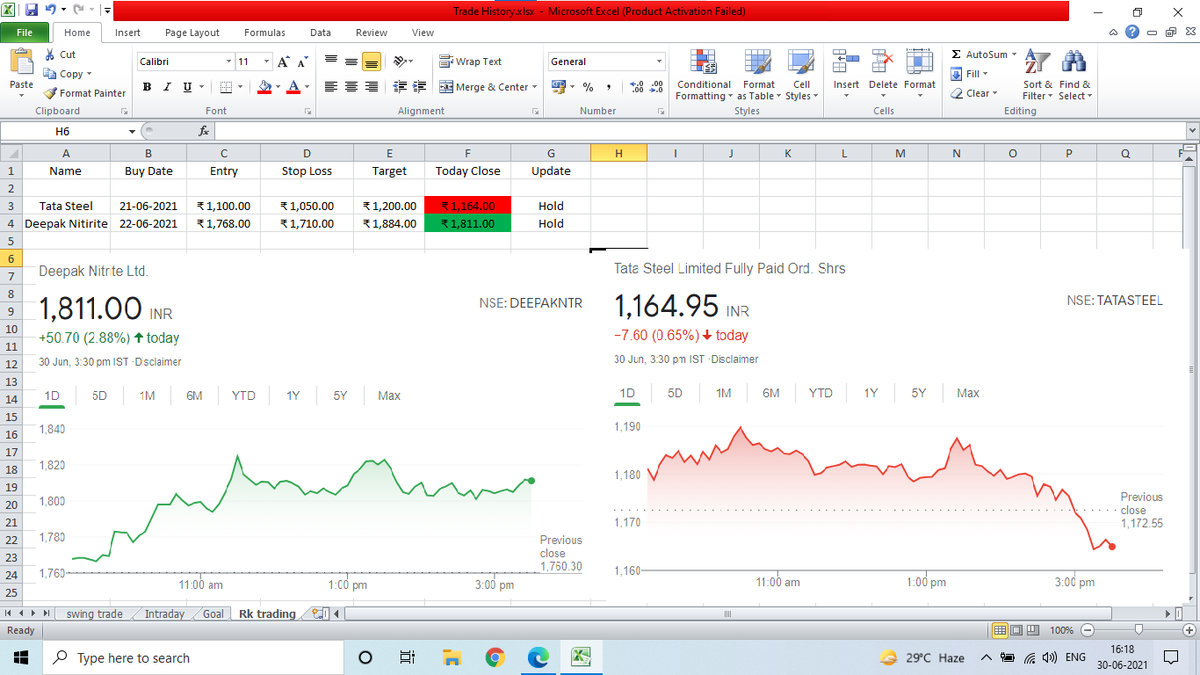1200x675 pixels.
Task: Toggle Bold formatting
Action: (x=148, y=87)
